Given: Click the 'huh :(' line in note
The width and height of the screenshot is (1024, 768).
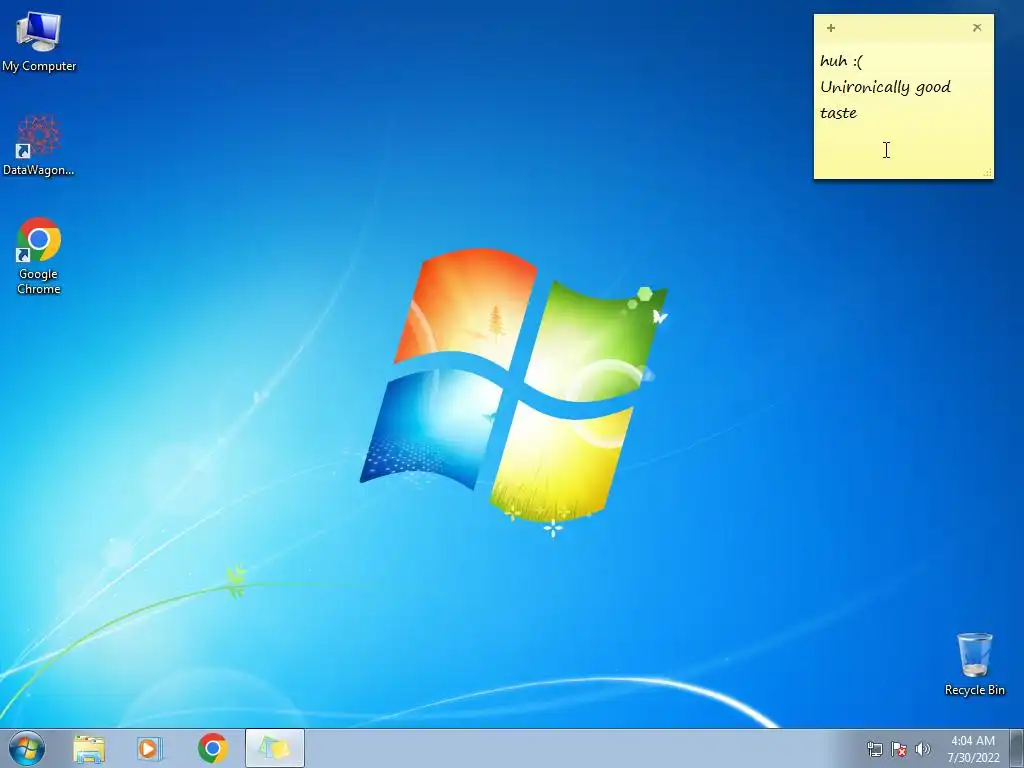Looking at the screenshot, I should 841,61.
